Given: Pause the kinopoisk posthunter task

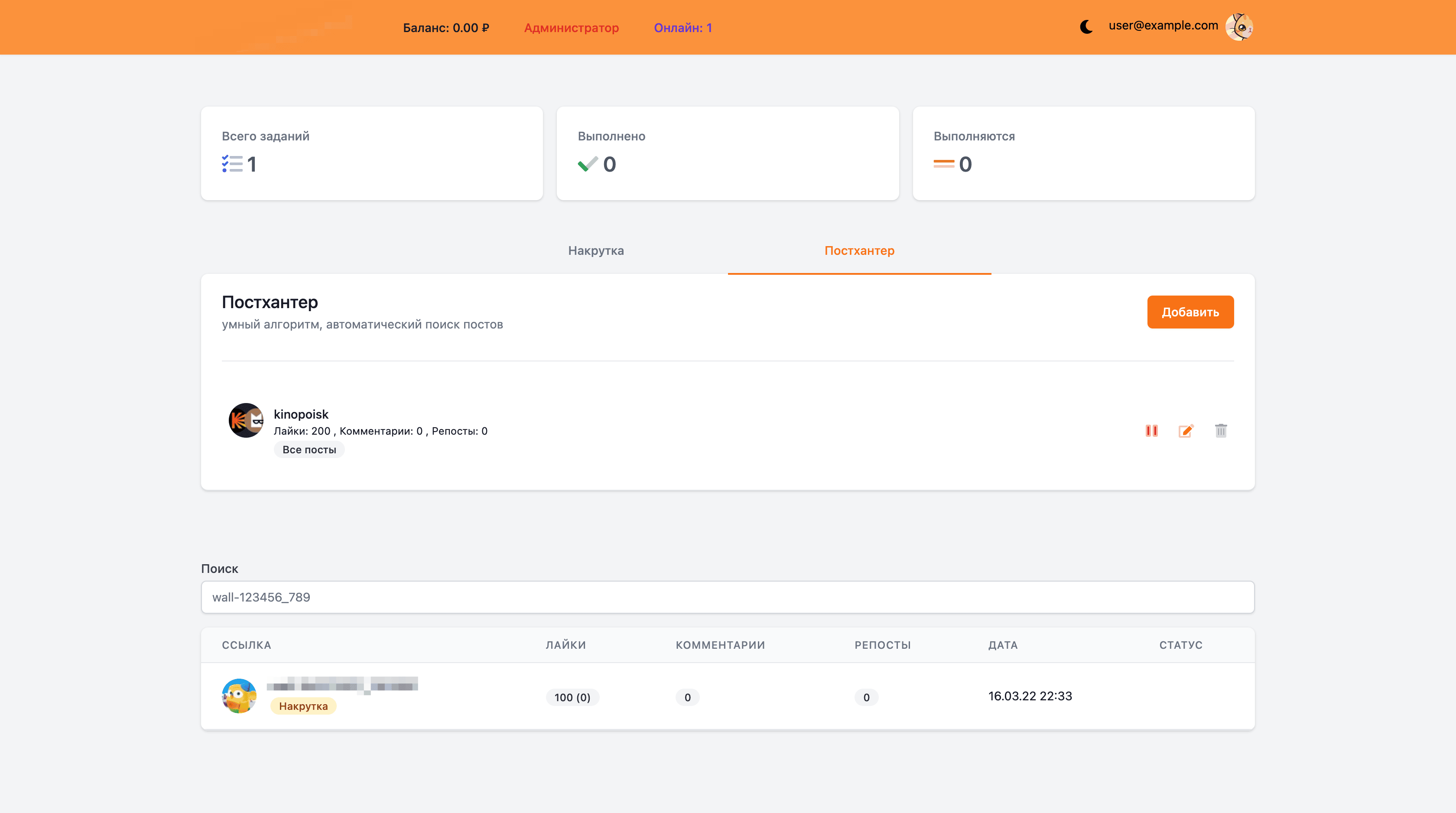Looking at the screenshot, I should click(1151, 431).
